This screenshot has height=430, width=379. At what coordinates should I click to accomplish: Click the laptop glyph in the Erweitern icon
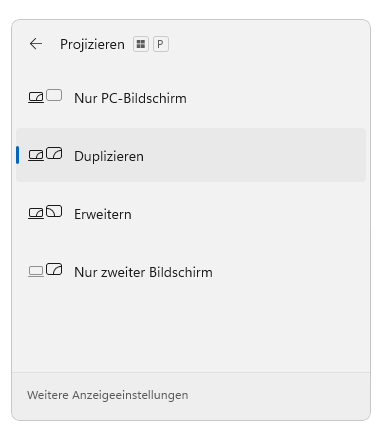coord(36,213)
